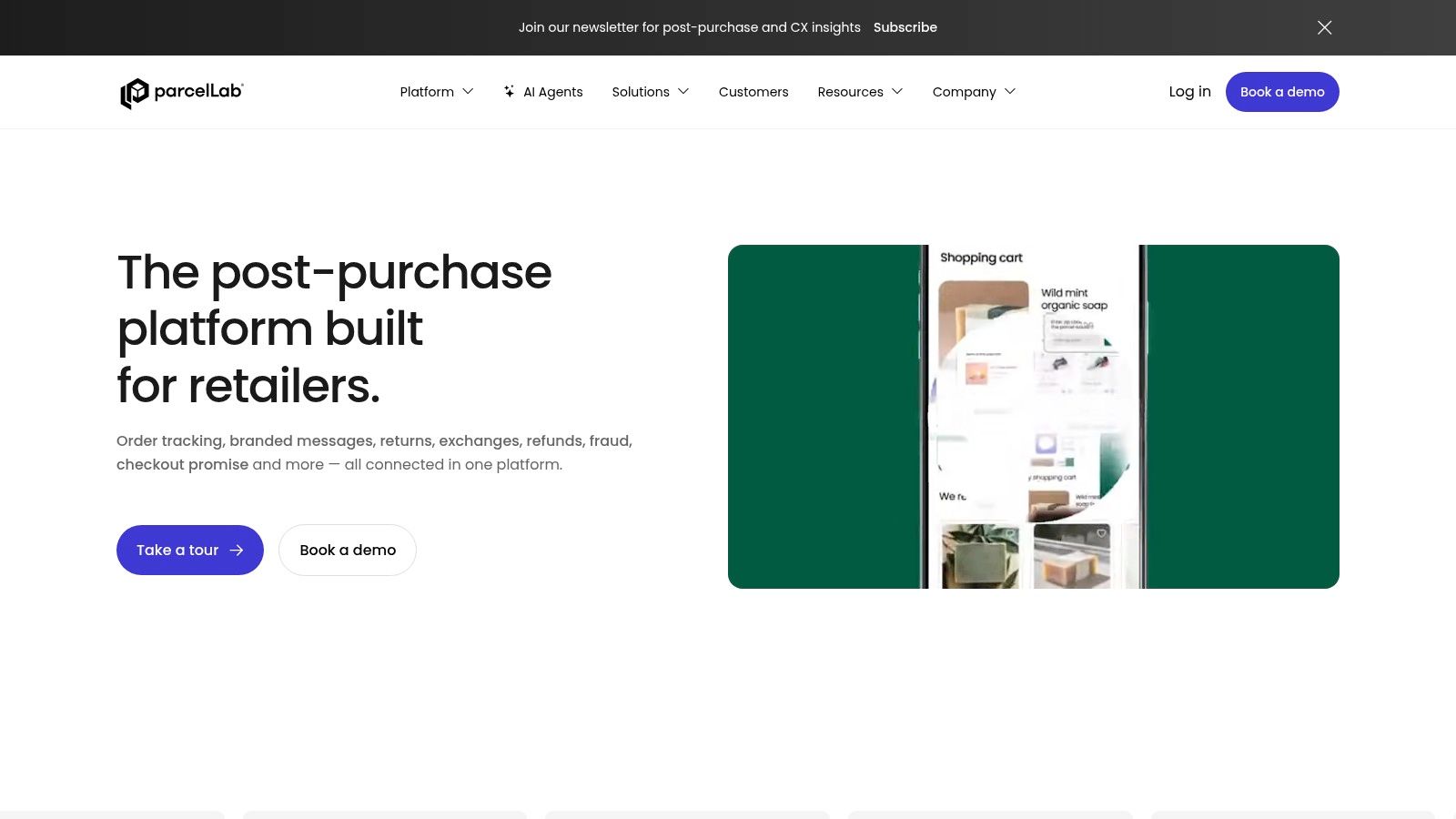Viewport: 1456px width, 819px height.
Task: Click the Resources menu label
Action: click(x=851, y=92)
